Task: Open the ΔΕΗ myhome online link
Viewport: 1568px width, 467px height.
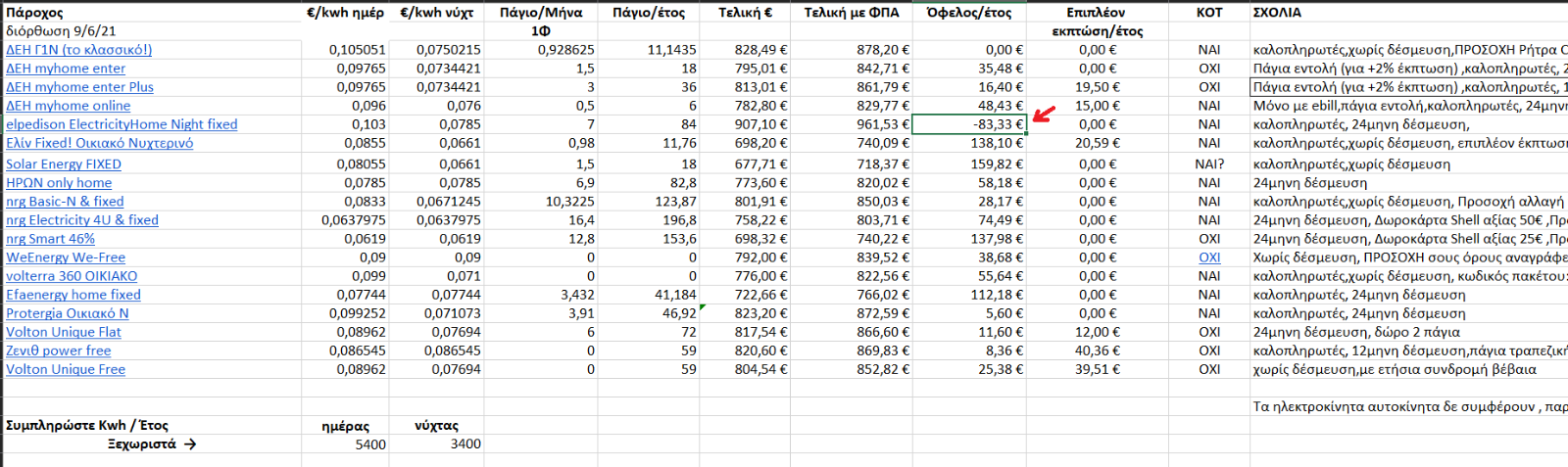Action: (x=68, y=106)
